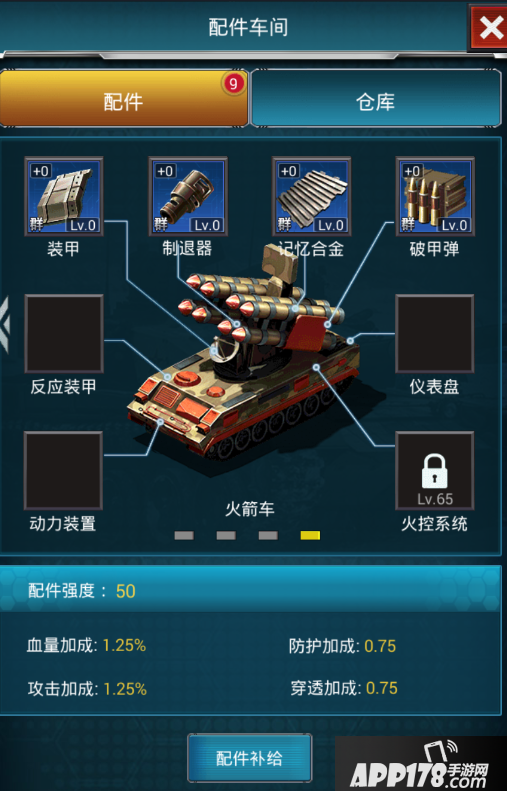This screenshot has width=507, height=791.
Task: Click the 配件补给 button
Action: click(x=250, y=758)
